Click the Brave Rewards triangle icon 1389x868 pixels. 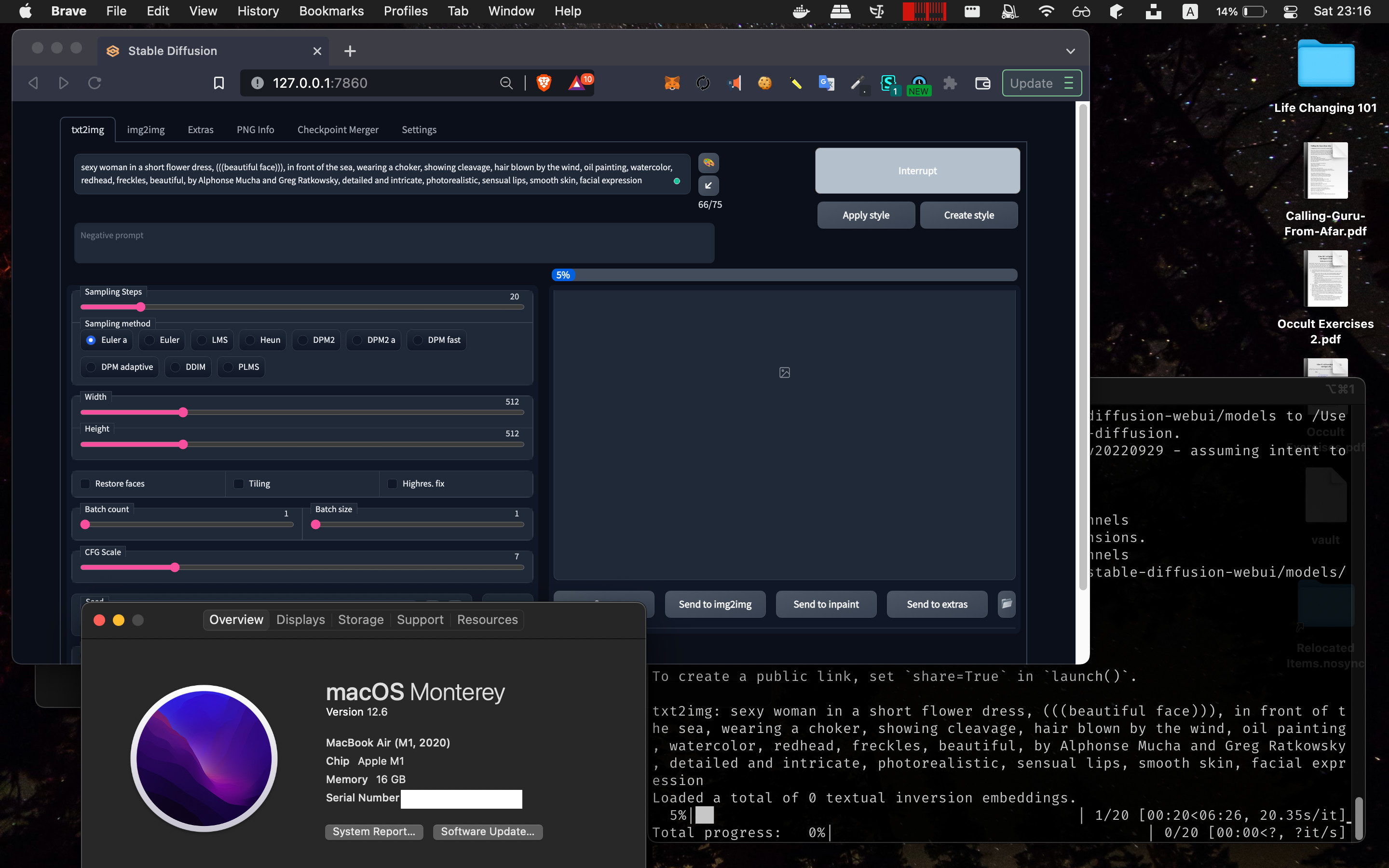(x=576, y=83)
